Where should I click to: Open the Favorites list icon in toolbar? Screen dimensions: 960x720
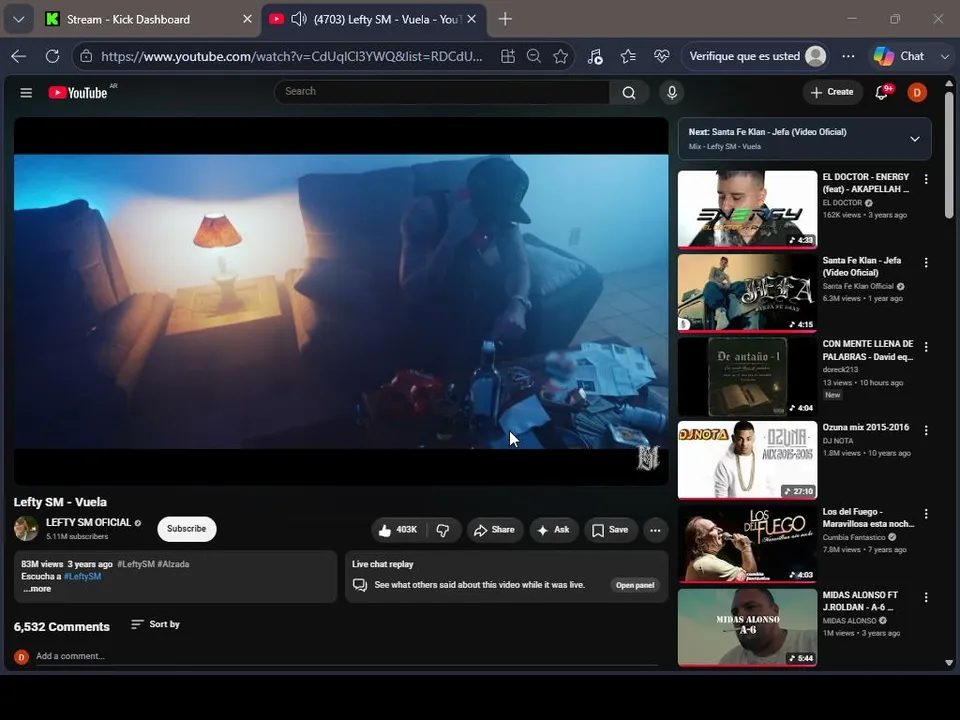pos(628,56)
